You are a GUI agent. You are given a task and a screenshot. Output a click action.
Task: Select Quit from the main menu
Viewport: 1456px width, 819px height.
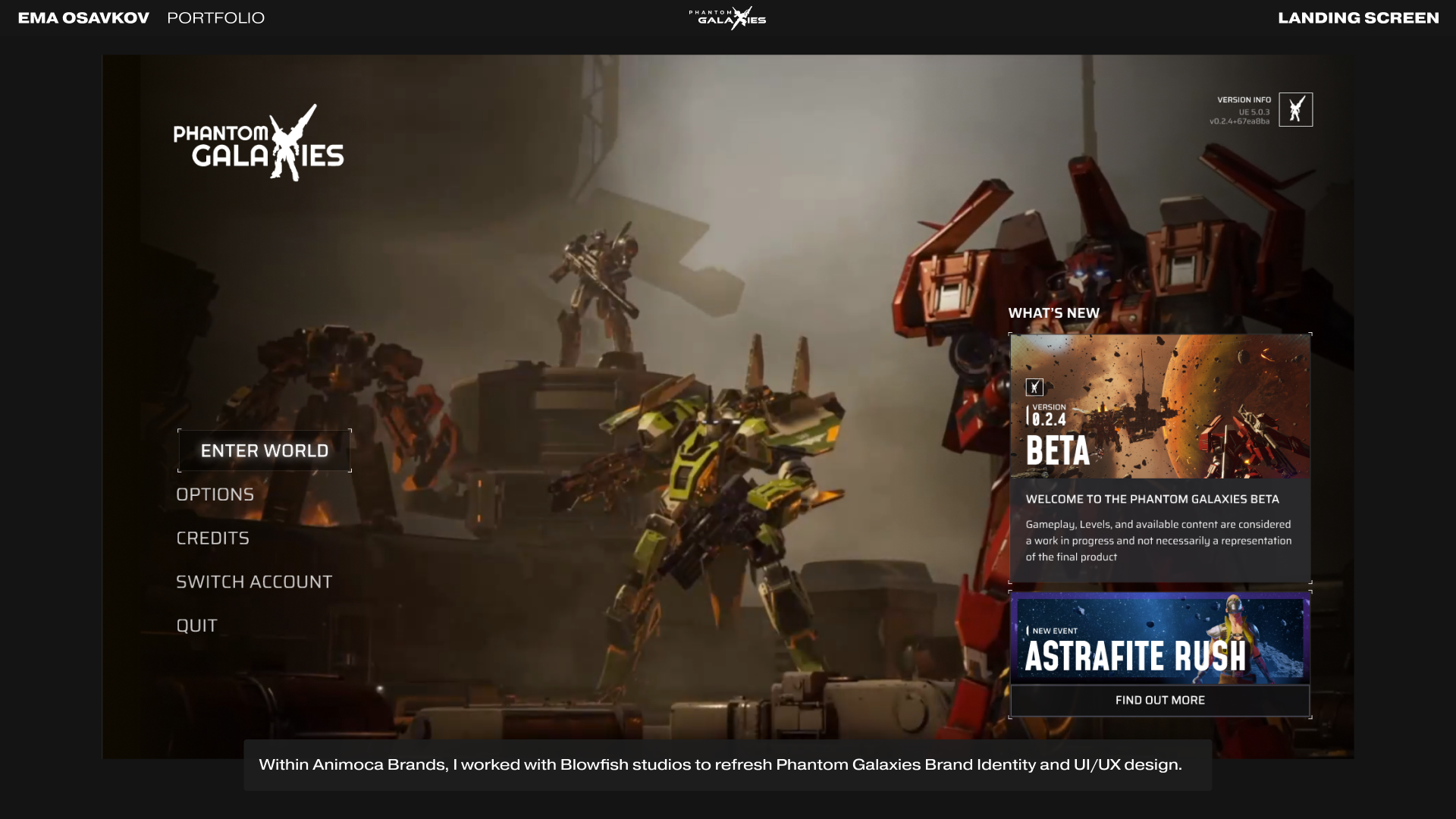click(197, 626)
